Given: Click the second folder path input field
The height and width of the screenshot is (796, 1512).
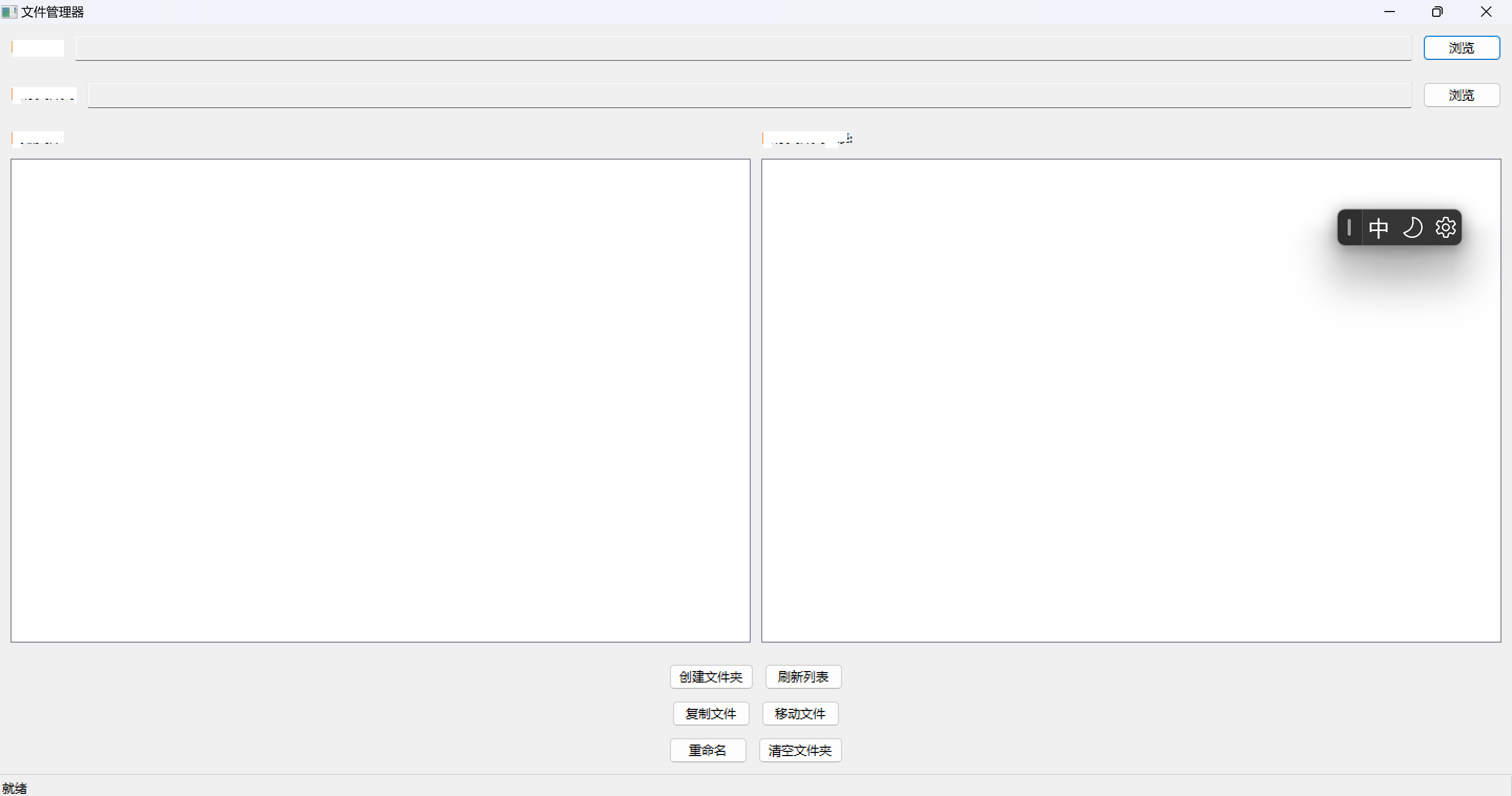Looking at the screenshot, I should pos(749,96).
